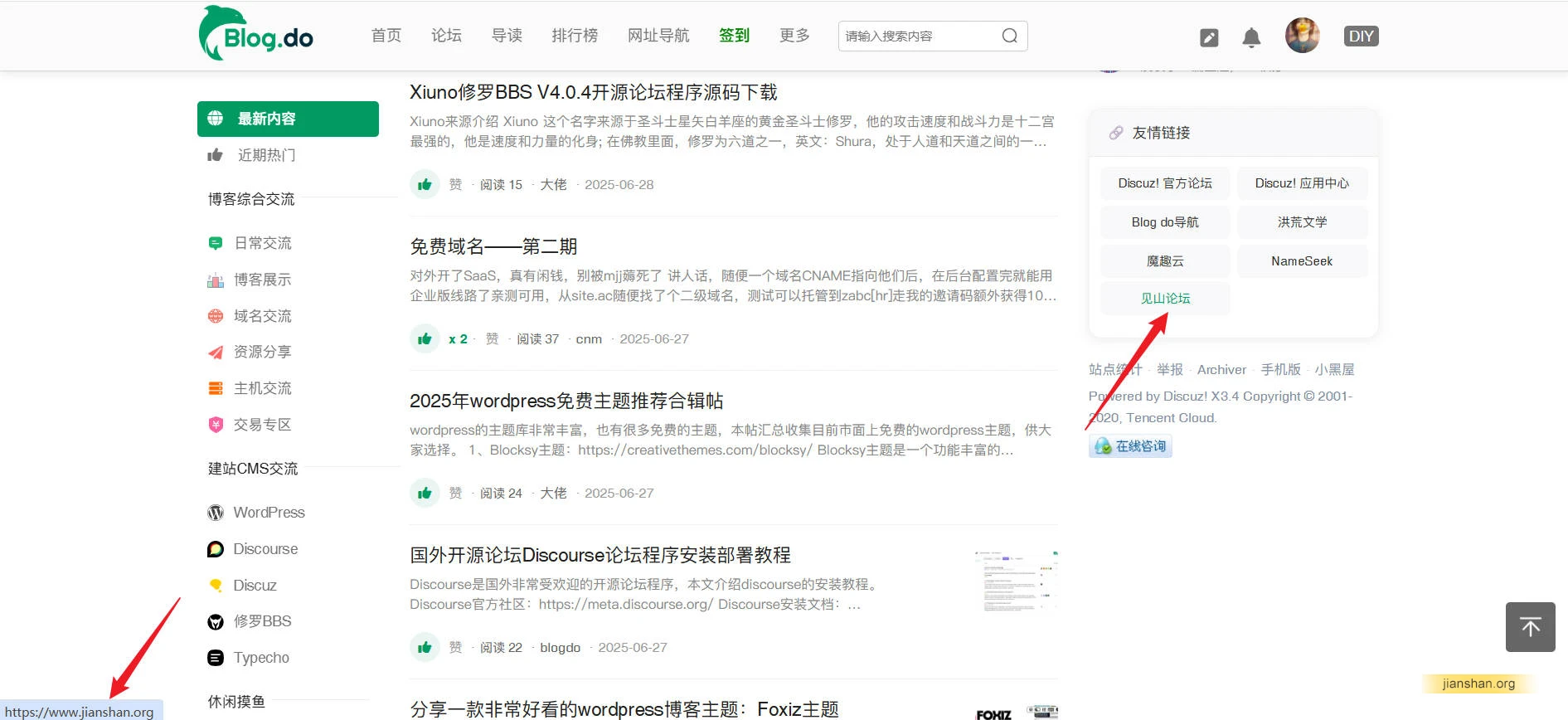This screenshot has height=720, width=1568.
Task: Click the 小黑屋 footer link
Action: pos(1334,370)
